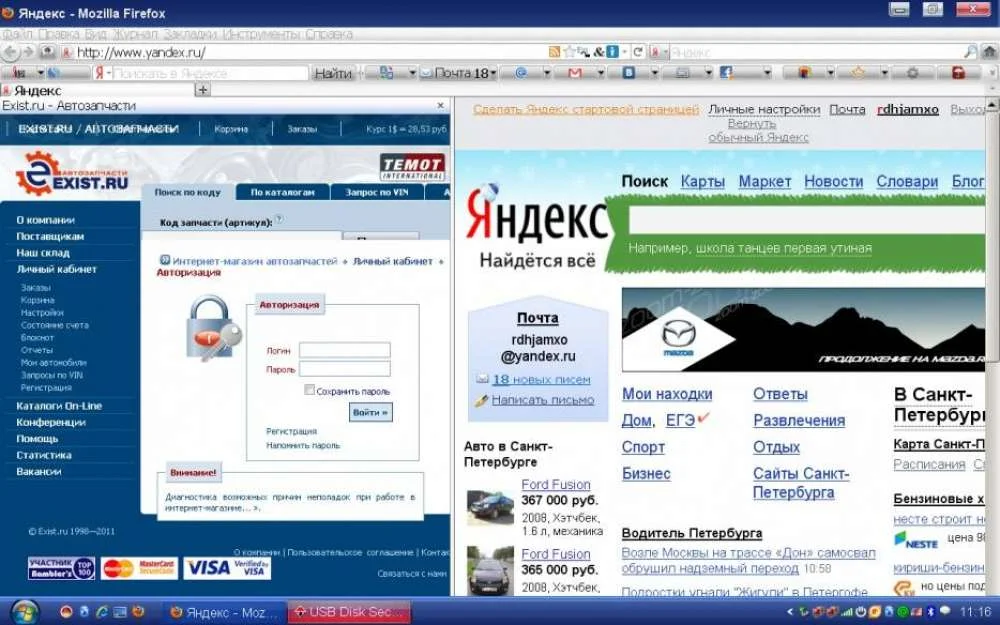
Task: Click the Mail.ru @ toolbar icon
Action: pos(521,73)
